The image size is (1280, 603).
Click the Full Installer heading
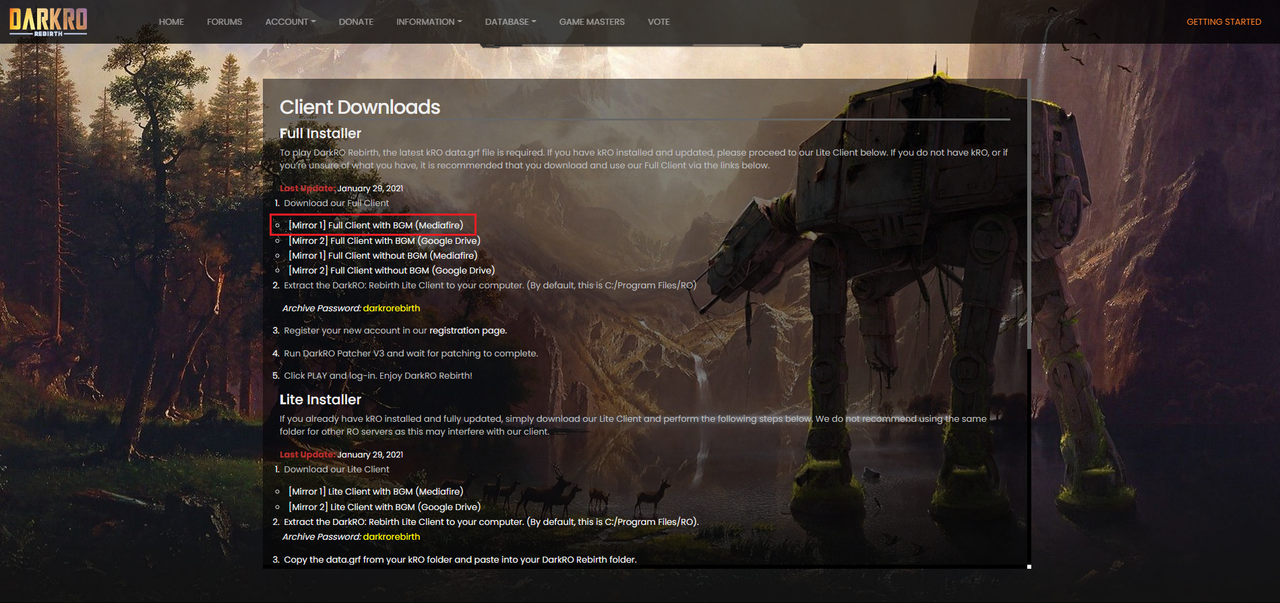tap(320, 133)
